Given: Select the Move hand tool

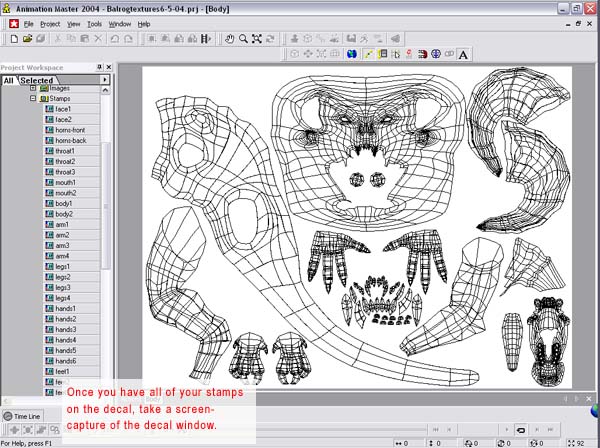Looking at the screenshot, I should click(x=229, y=38).
